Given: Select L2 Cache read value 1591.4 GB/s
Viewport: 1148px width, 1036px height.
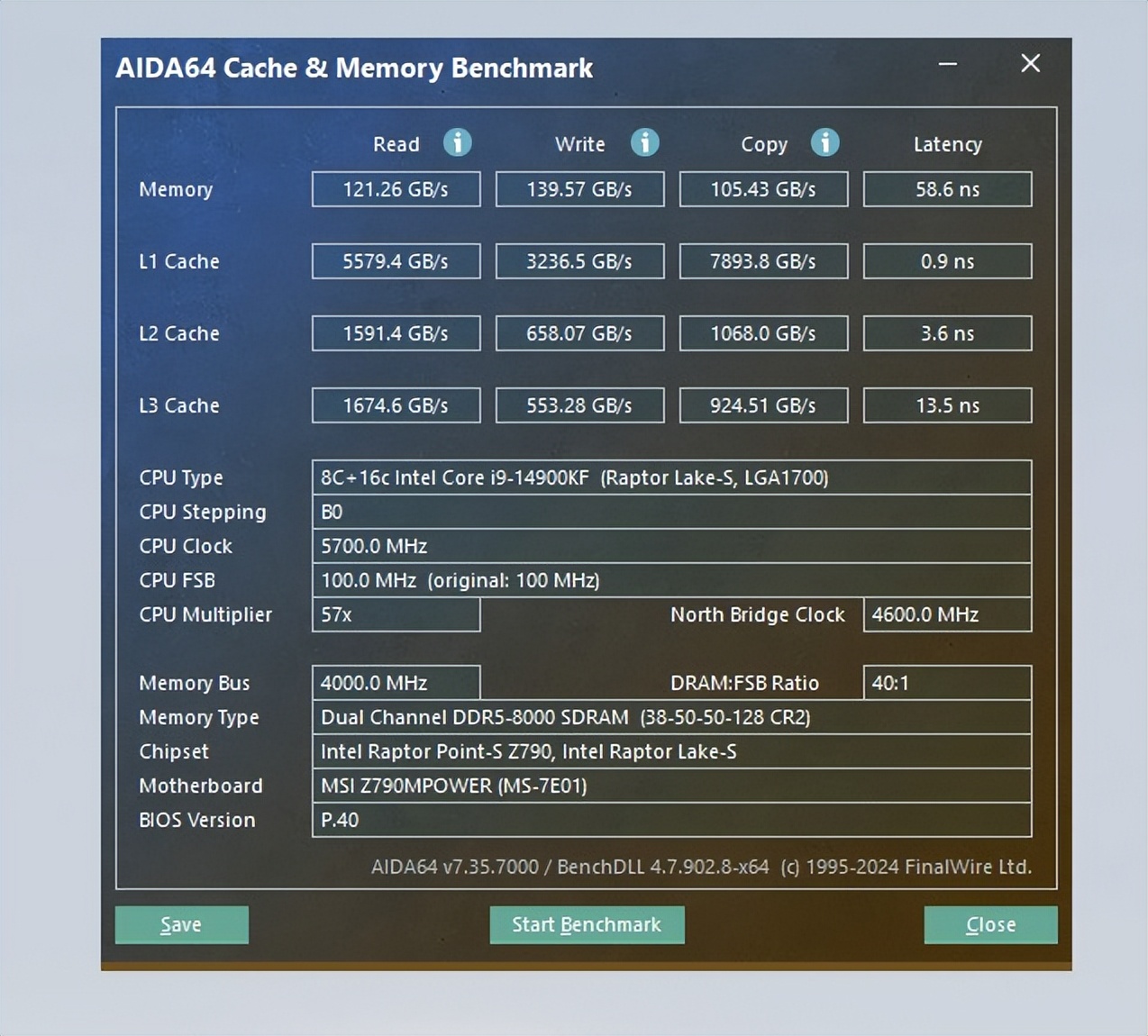Looking at the screenshot, I should (396, 333).
